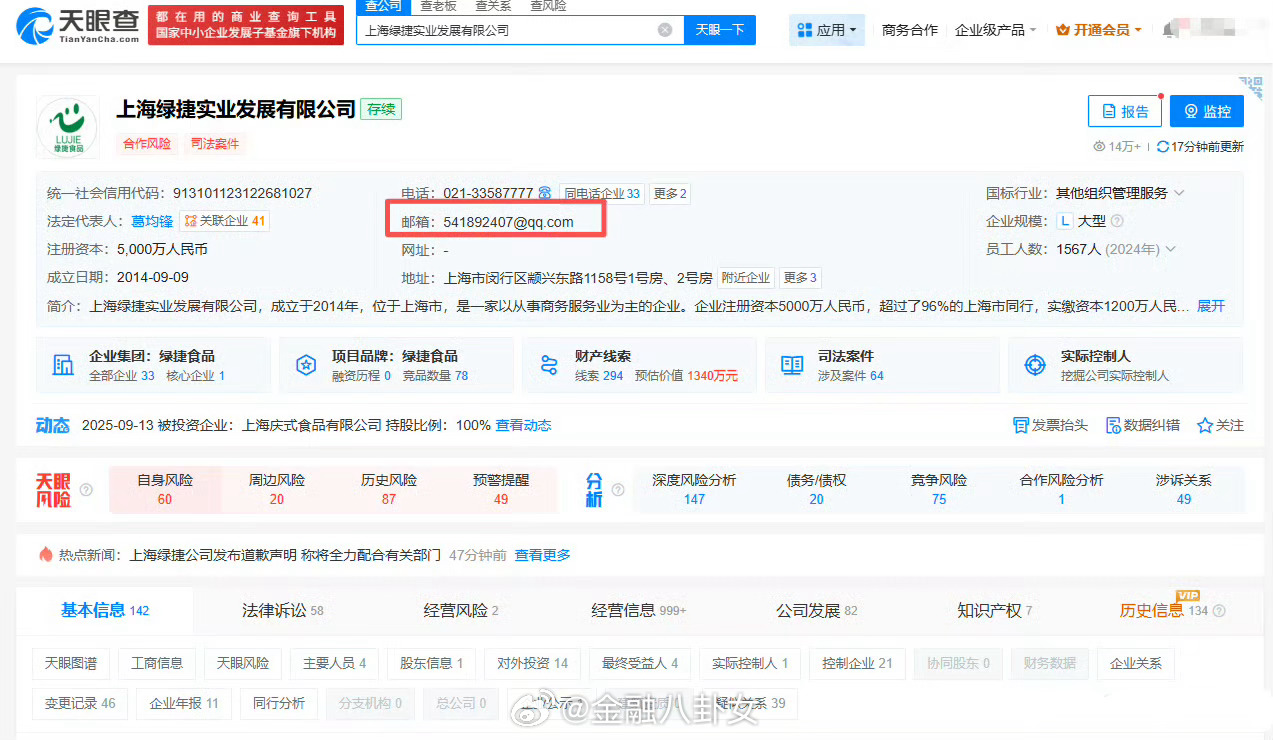The height and width of the screenshot is (740, 1273).
Task: Click the 监控 button
Action: pos(1207,111)
